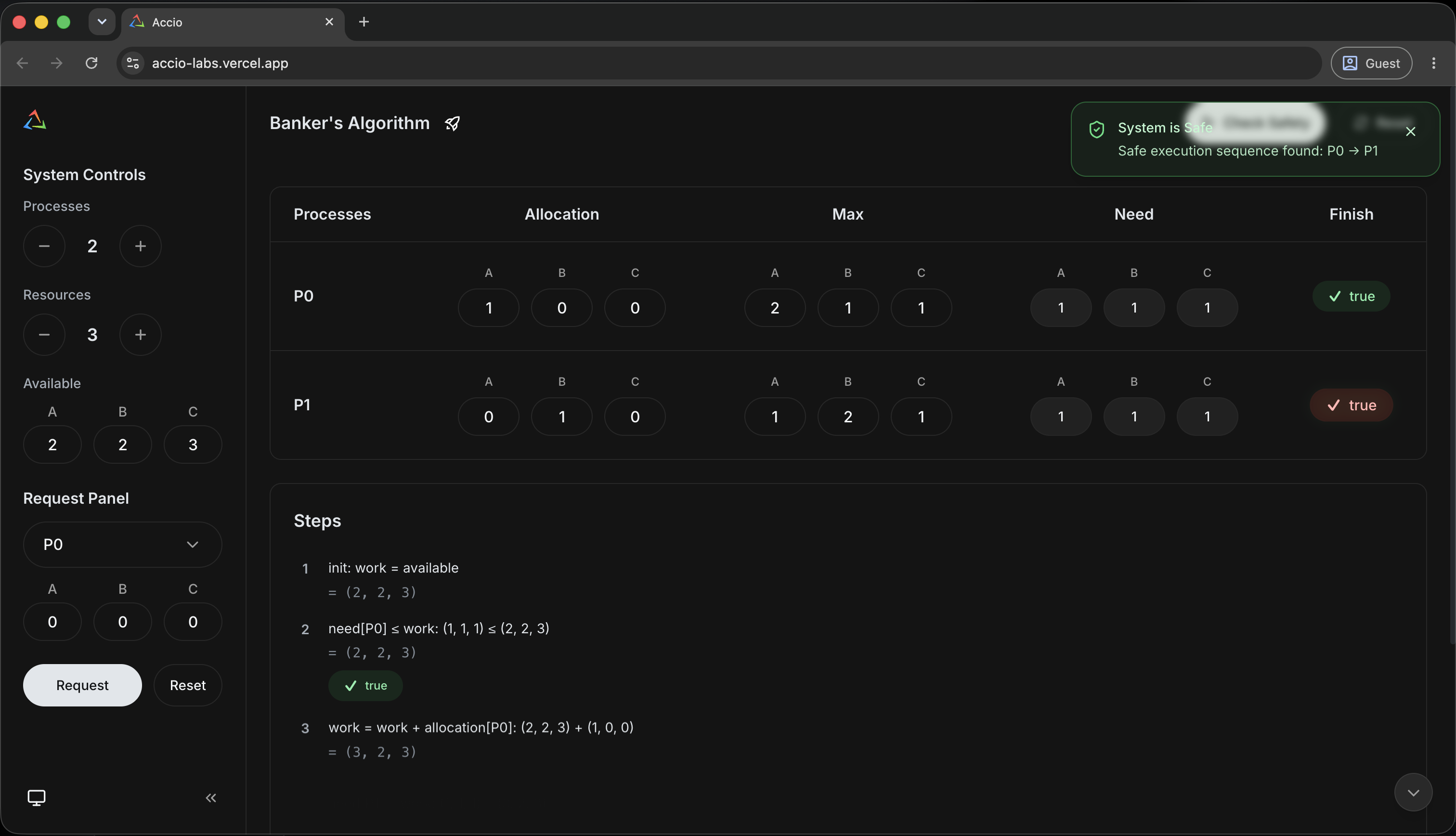Collapse the sidebar with double-chevron icon

(x=211, y=797)
